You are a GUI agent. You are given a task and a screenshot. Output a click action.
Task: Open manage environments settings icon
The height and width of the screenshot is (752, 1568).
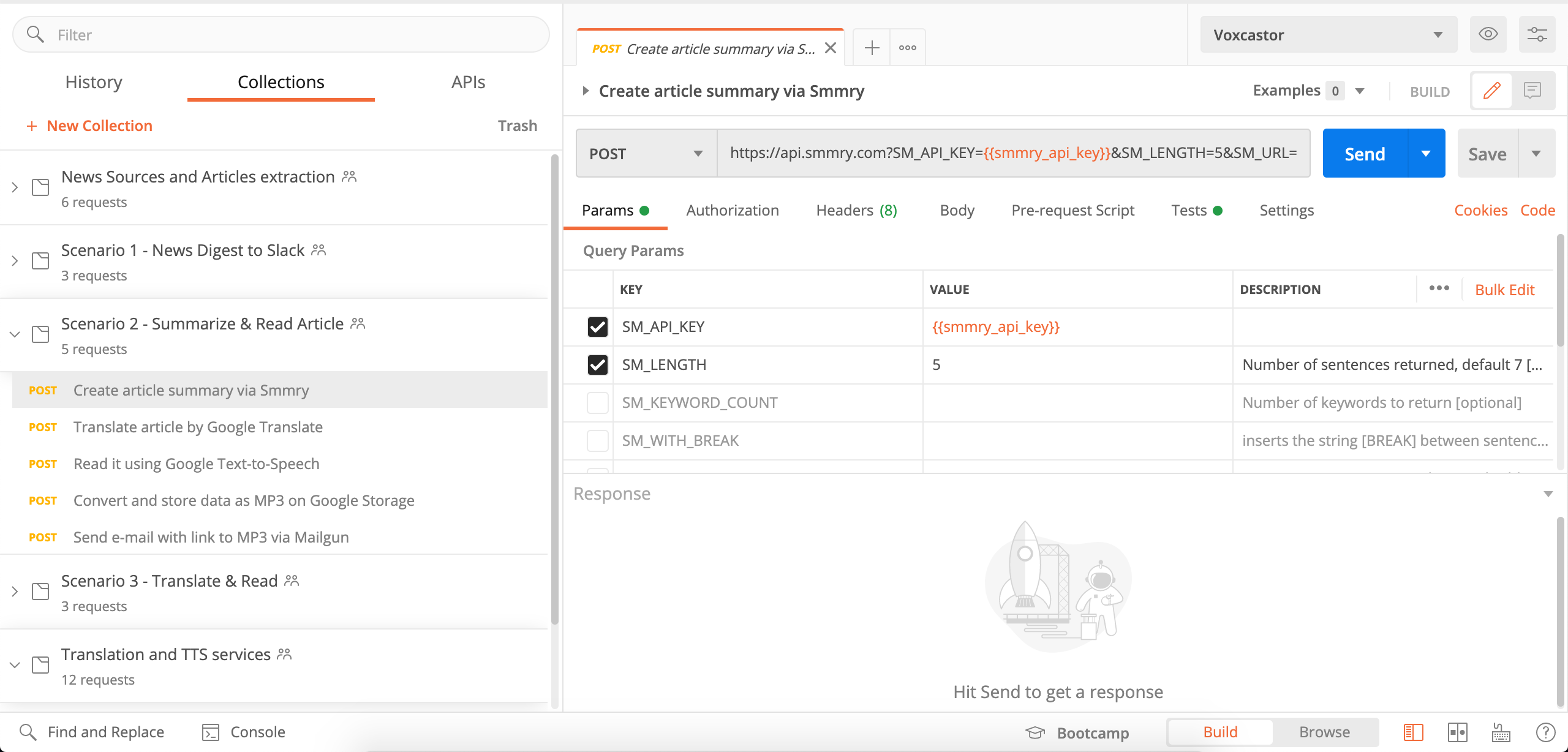(1537, 34)
